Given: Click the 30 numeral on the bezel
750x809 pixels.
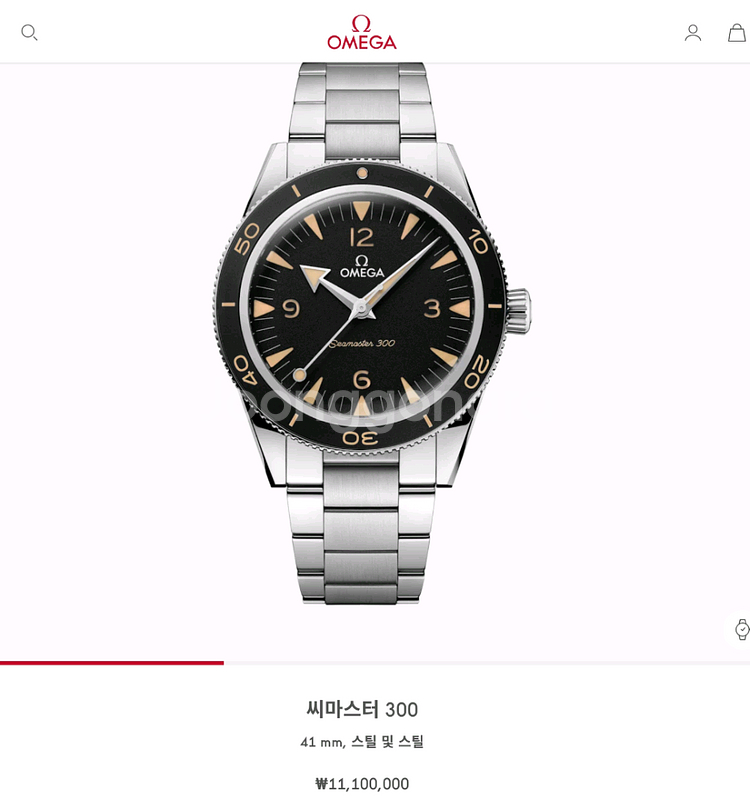Looking at the screenshot, I should (361, 438).
